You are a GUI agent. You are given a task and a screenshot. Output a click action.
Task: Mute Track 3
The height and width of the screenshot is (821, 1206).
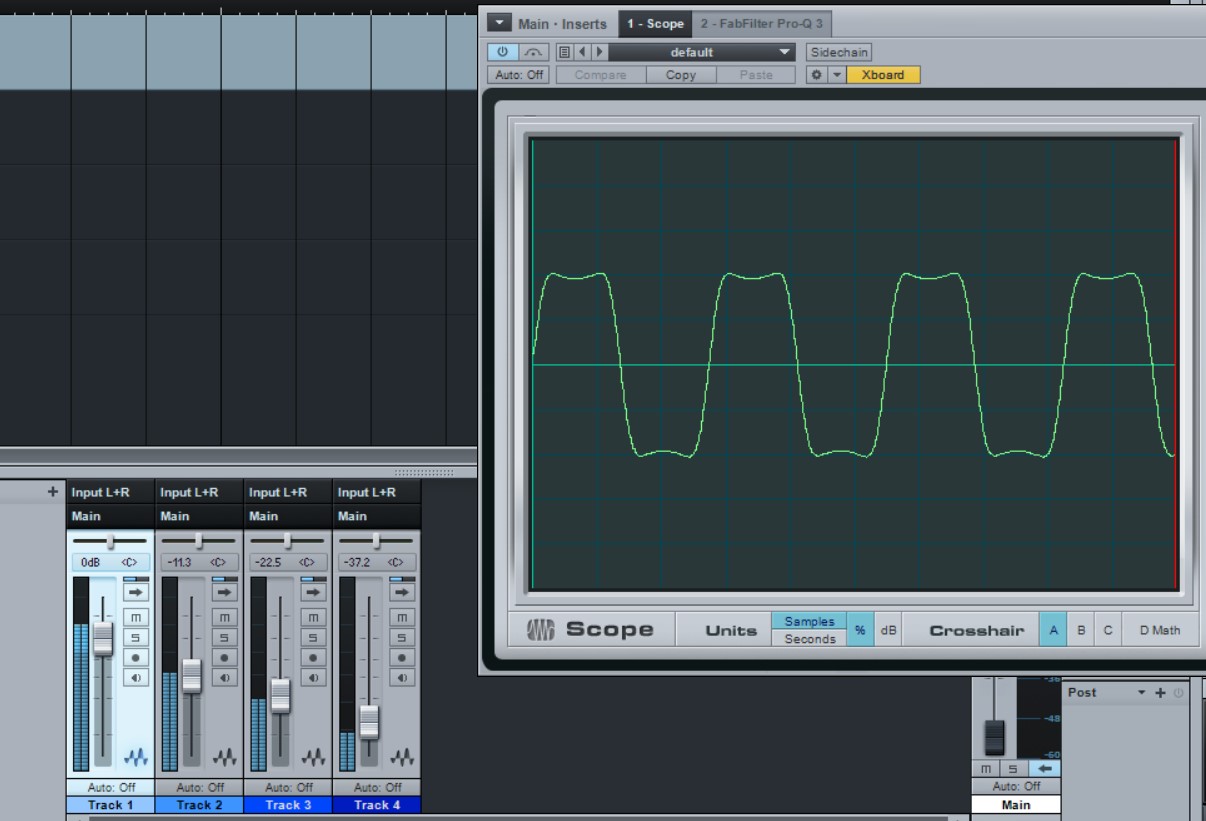pos(313,619)
